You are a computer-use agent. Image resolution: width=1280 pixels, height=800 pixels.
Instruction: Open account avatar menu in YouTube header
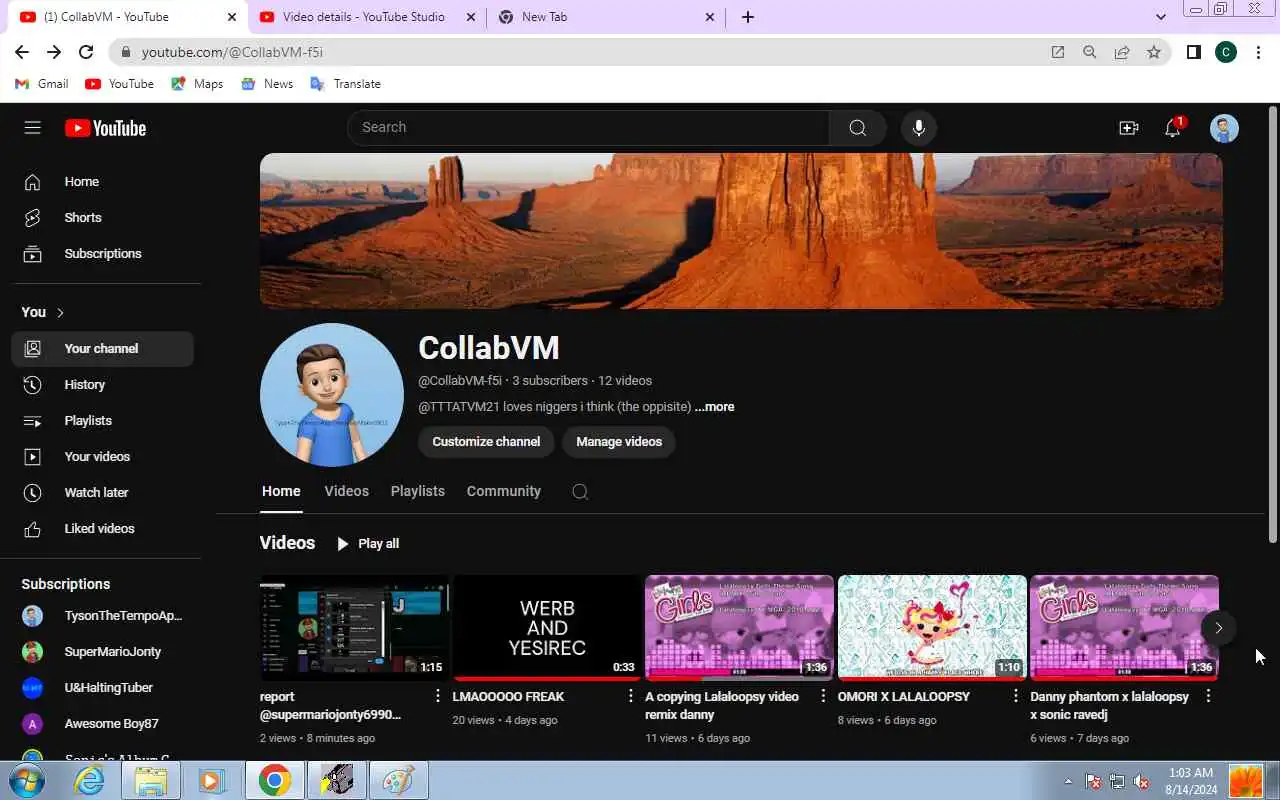point(1224,128)
